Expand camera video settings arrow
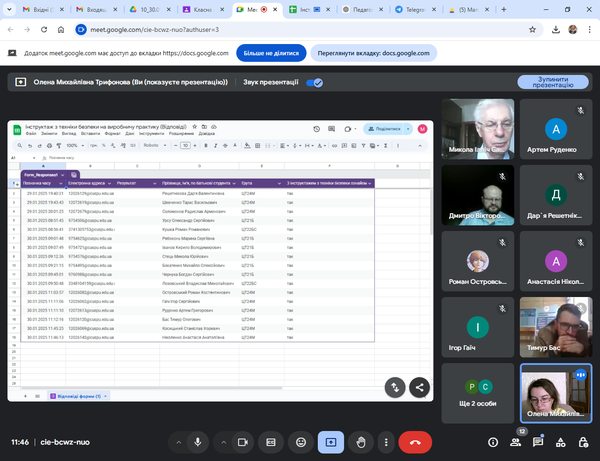 (x=224, y=441)
